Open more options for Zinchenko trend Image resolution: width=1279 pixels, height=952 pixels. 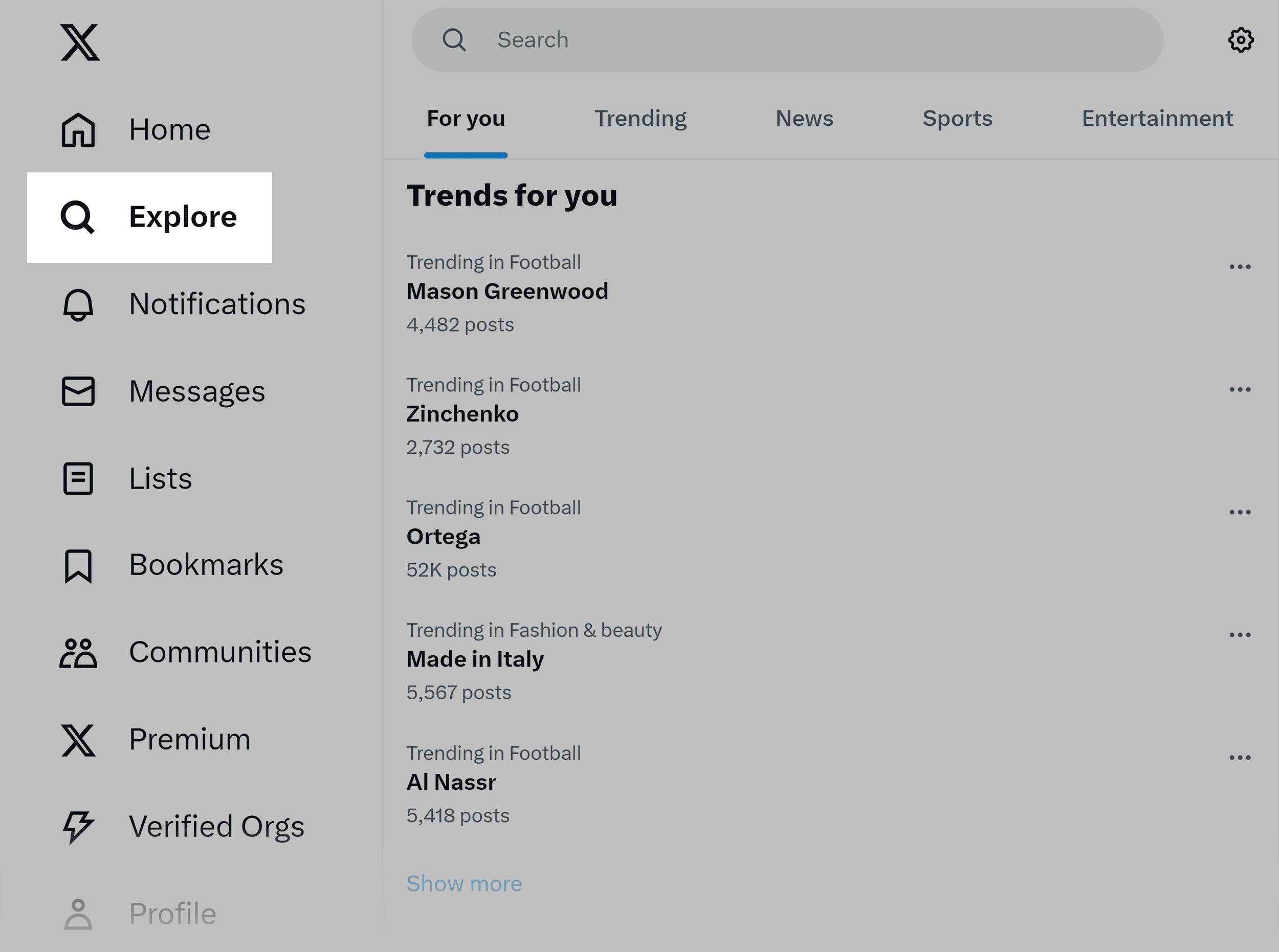pos(1239,390)
